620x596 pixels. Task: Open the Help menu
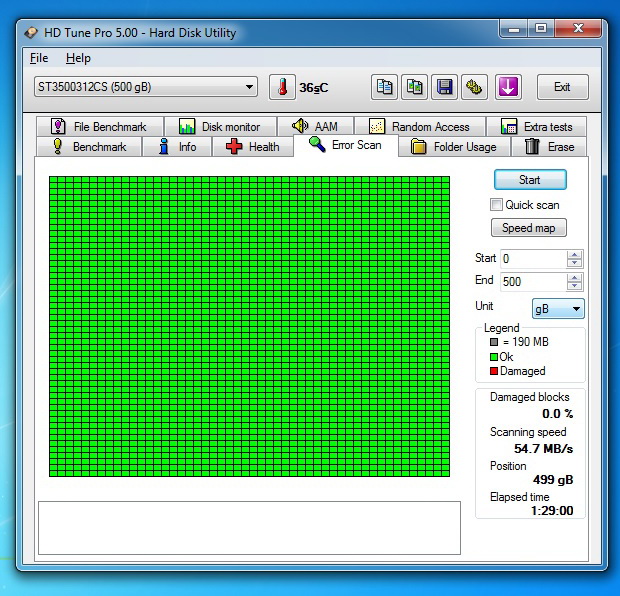coord(78,58)
